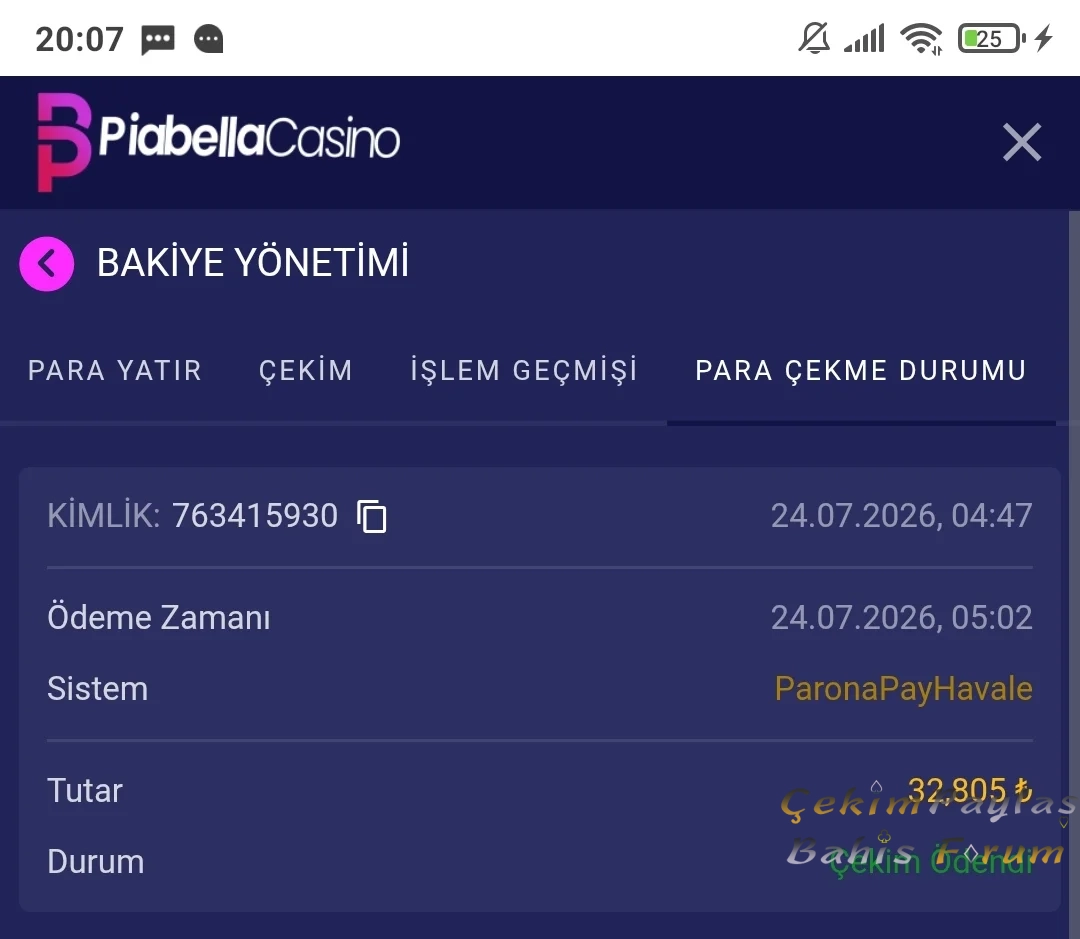Tap the 32,805 ₺ amount value

point(970,790)
